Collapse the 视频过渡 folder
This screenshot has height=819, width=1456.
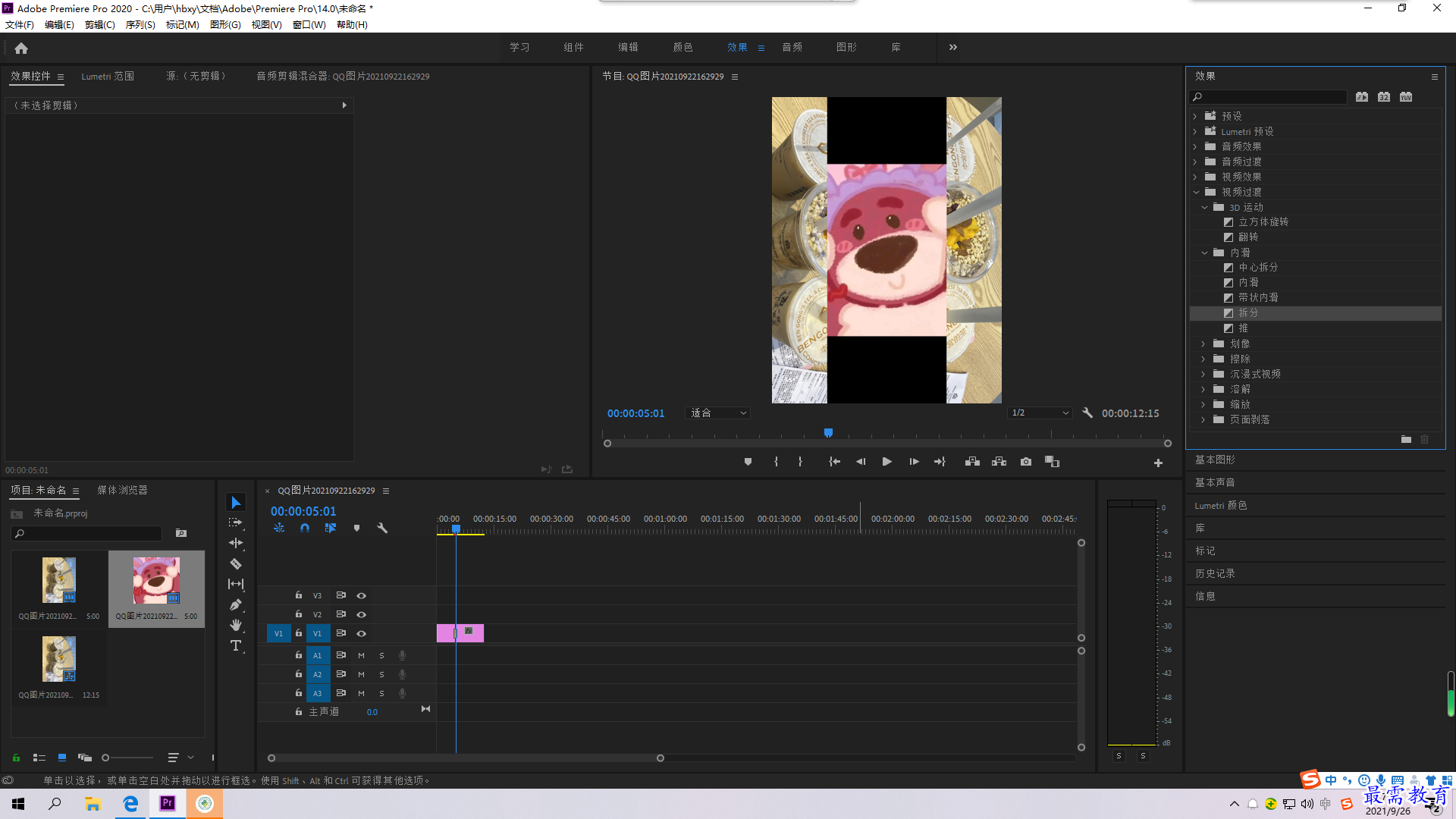(1196, 192)
